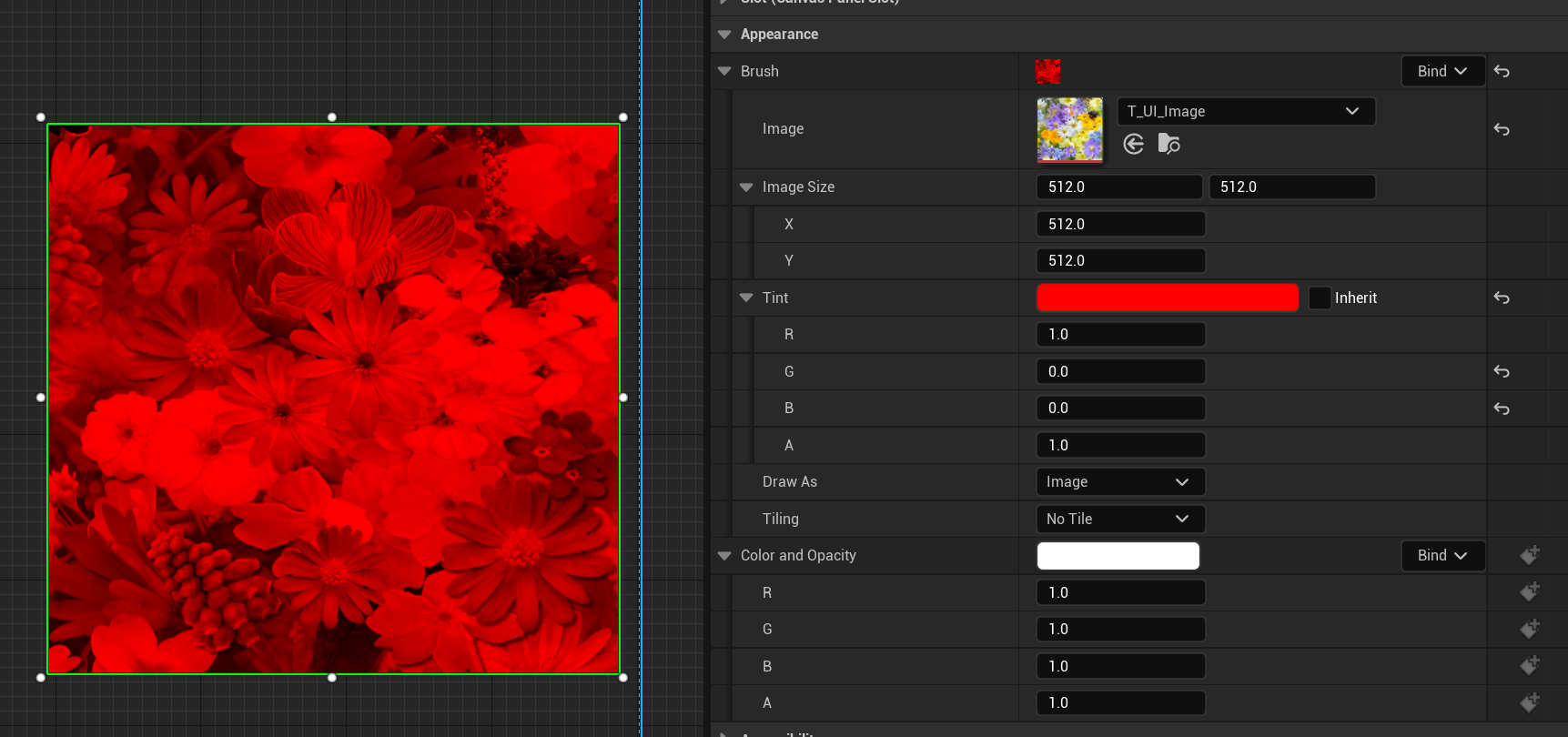Edit the Image Size Y field
1568x737 pixels.
tap(1120, 260)
